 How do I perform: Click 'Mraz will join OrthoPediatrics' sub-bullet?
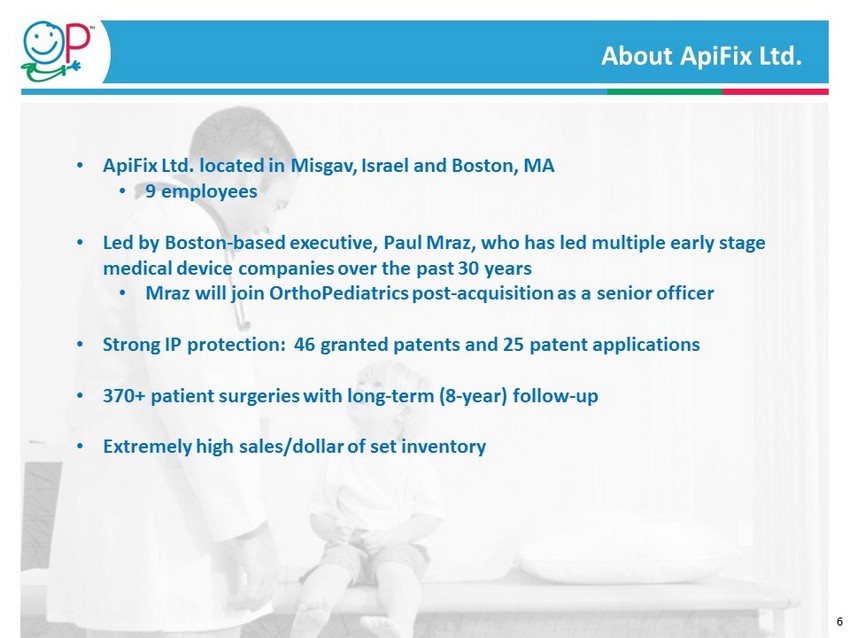click(x=429, y=293)
